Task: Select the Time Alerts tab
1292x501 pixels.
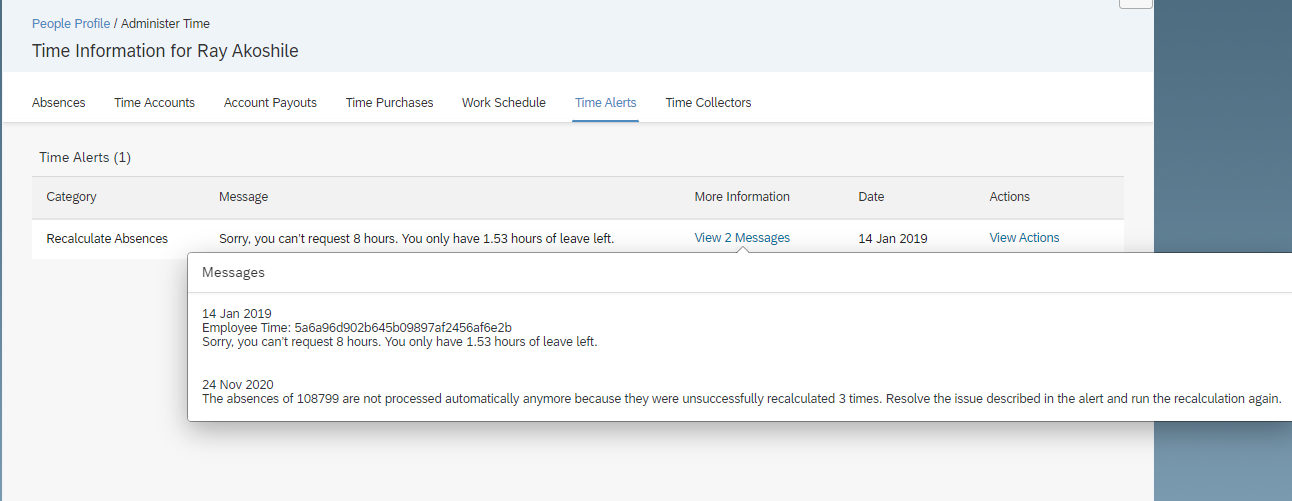Action: point(605,102)
